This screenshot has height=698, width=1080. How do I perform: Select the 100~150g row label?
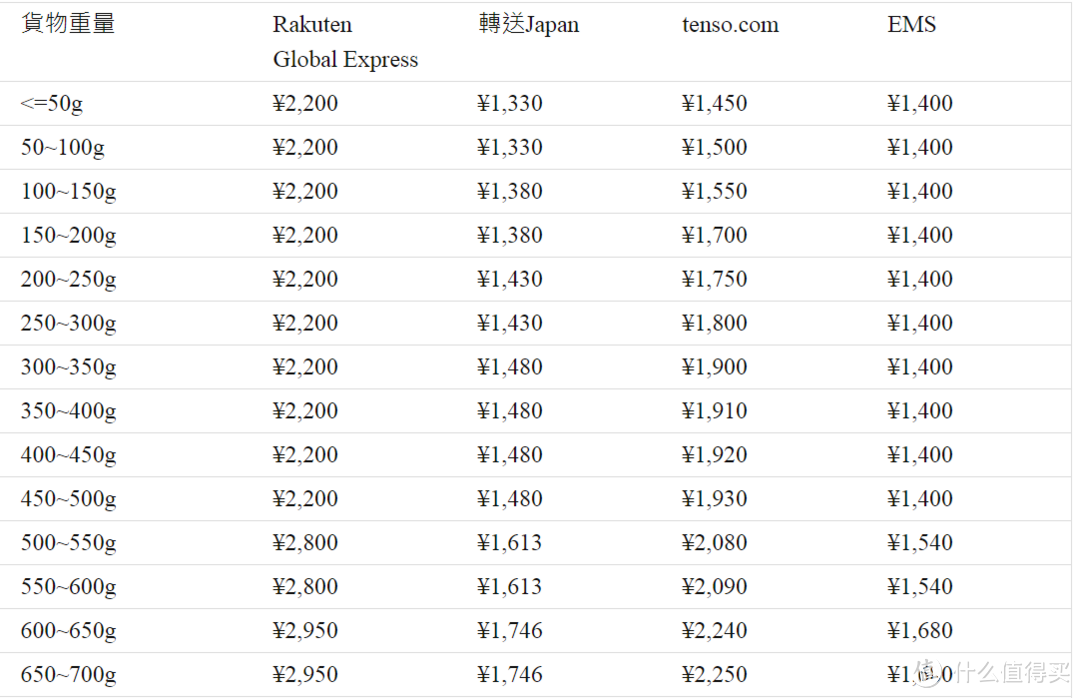coord(68,192)
